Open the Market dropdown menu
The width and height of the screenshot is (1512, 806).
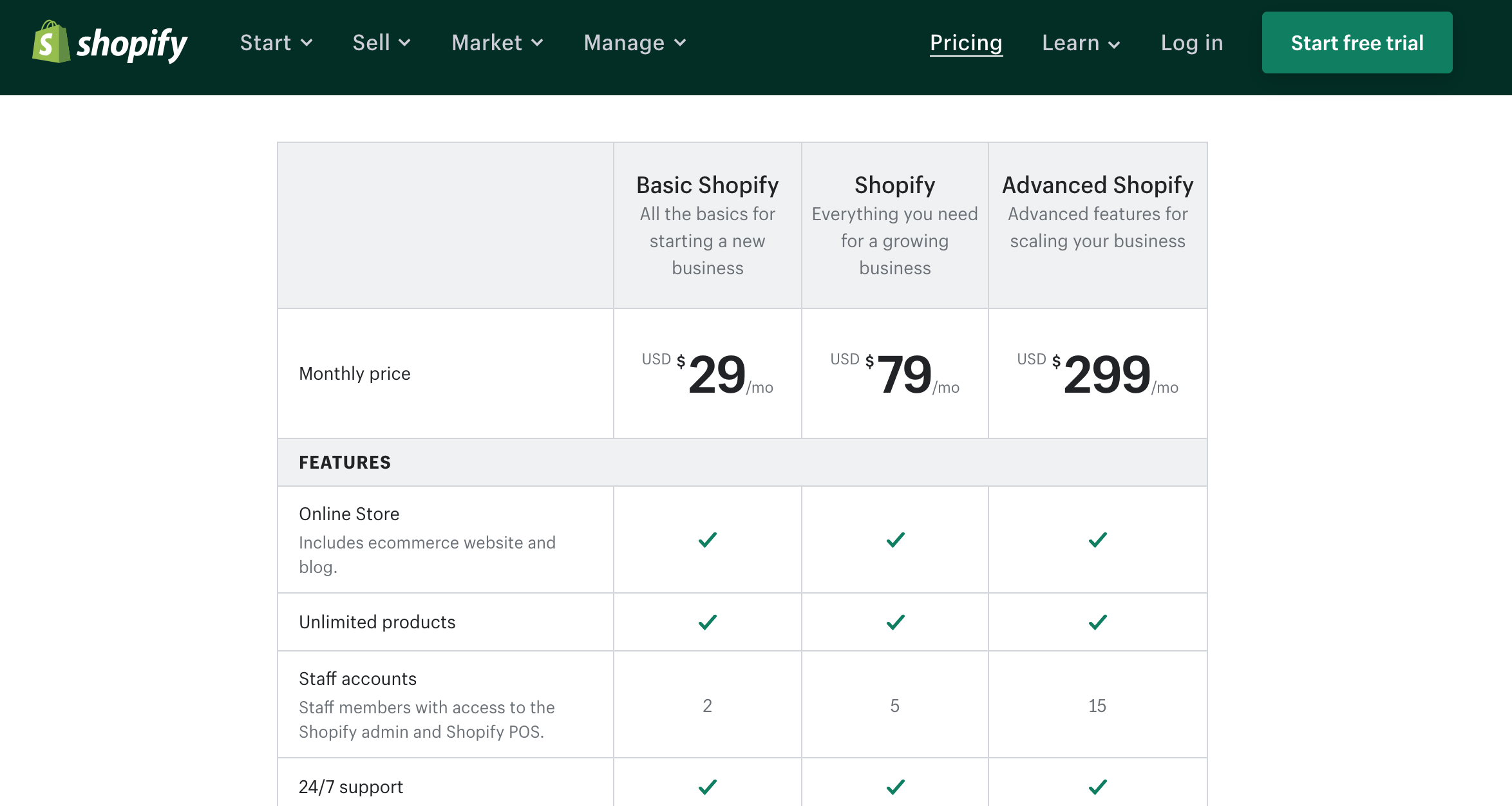[497, 42]
